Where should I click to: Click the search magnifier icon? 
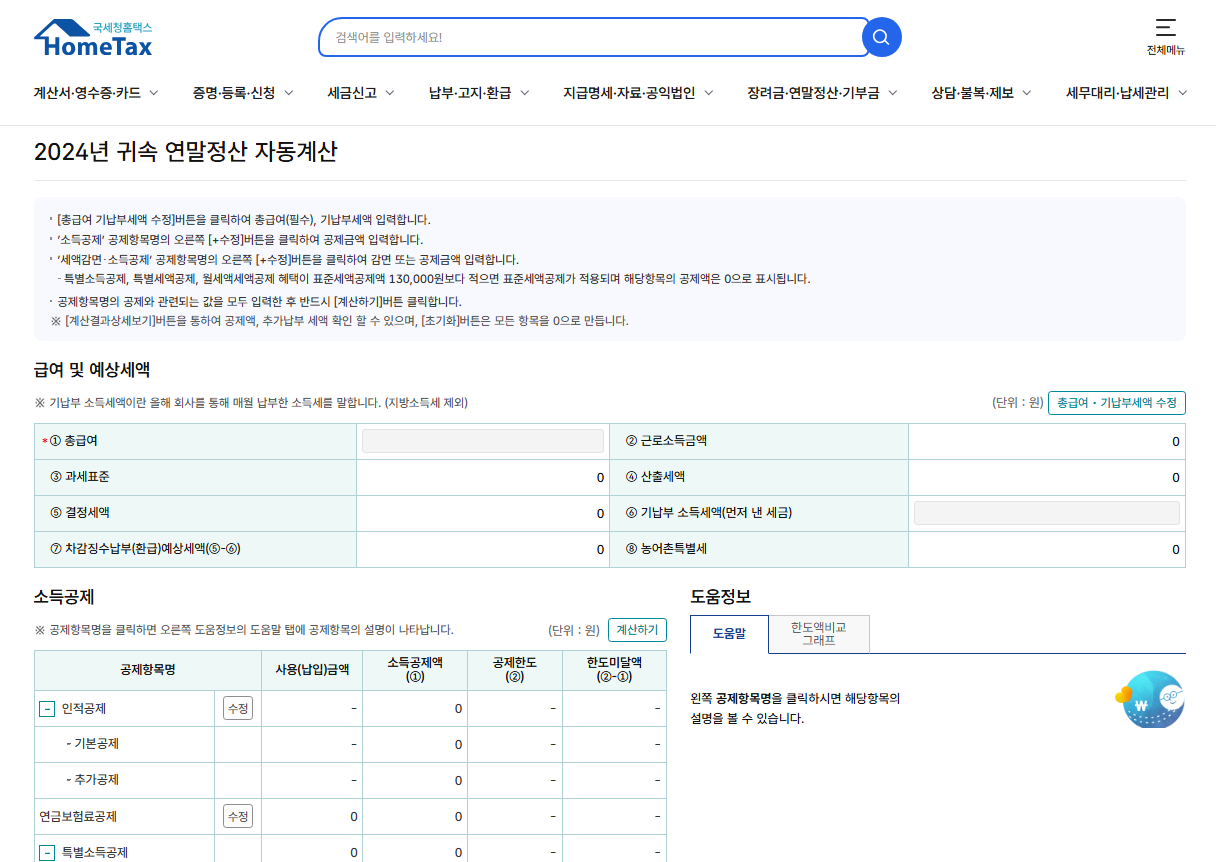coord(880,37)
